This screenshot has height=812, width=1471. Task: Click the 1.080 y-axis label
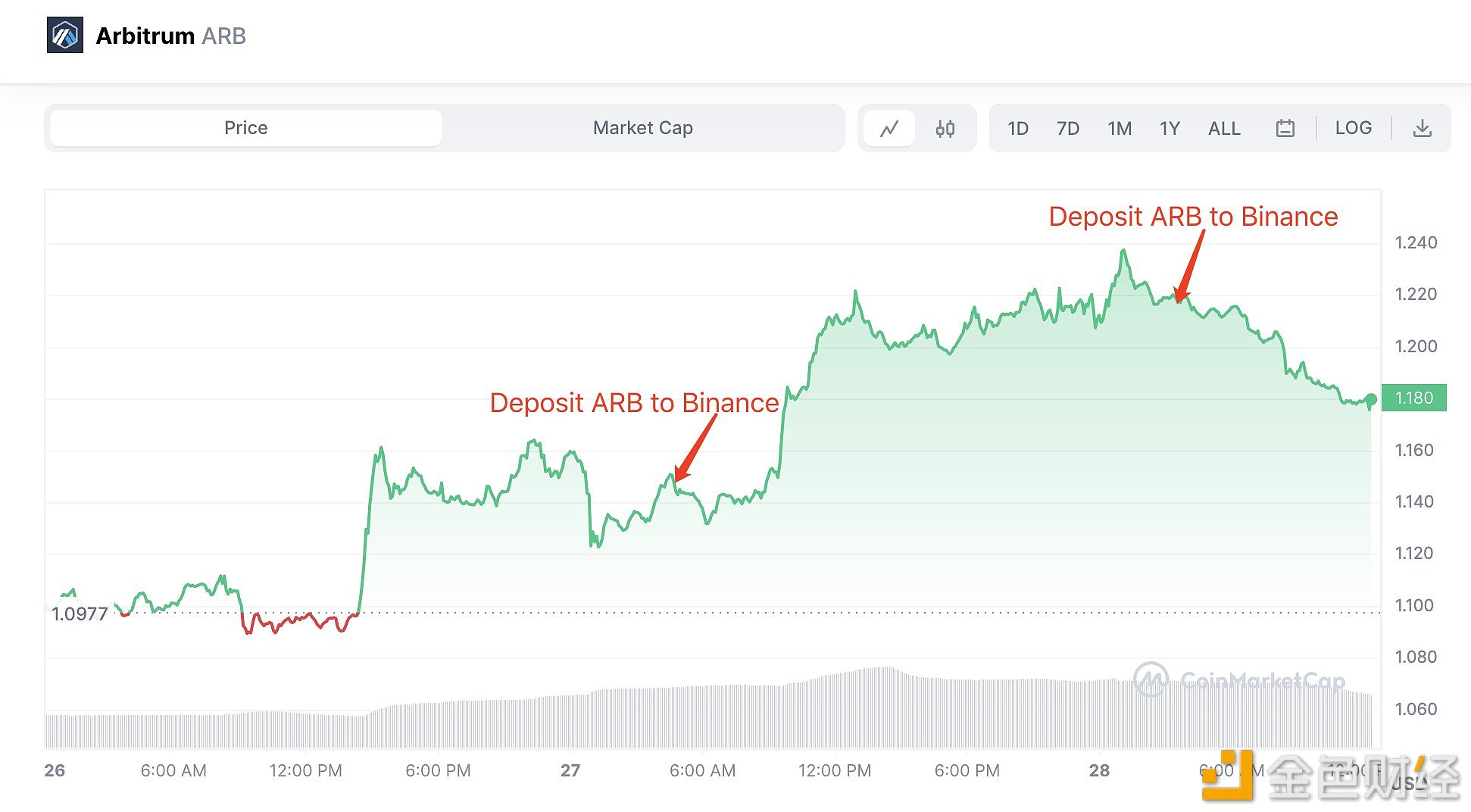pos(1416,657)
